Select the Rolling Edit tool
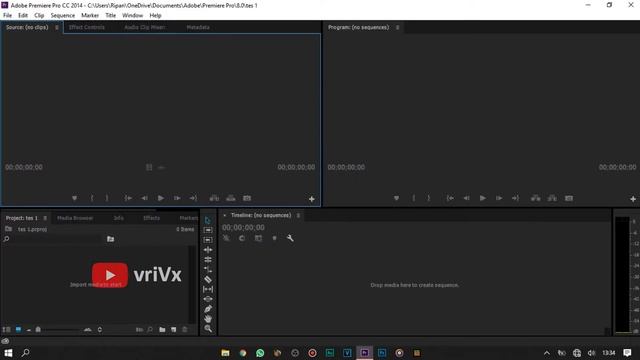The width and height of the screenshot is (640, 360). [x=208, y=260]
